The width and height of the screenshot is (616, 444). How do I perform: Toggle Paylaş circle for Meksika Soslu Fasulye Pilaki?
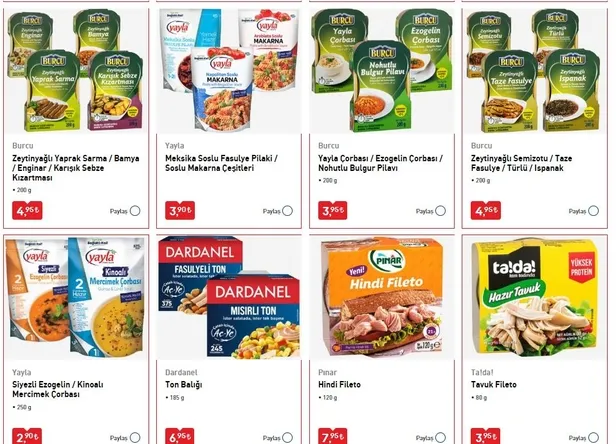[x=288, y=211]
